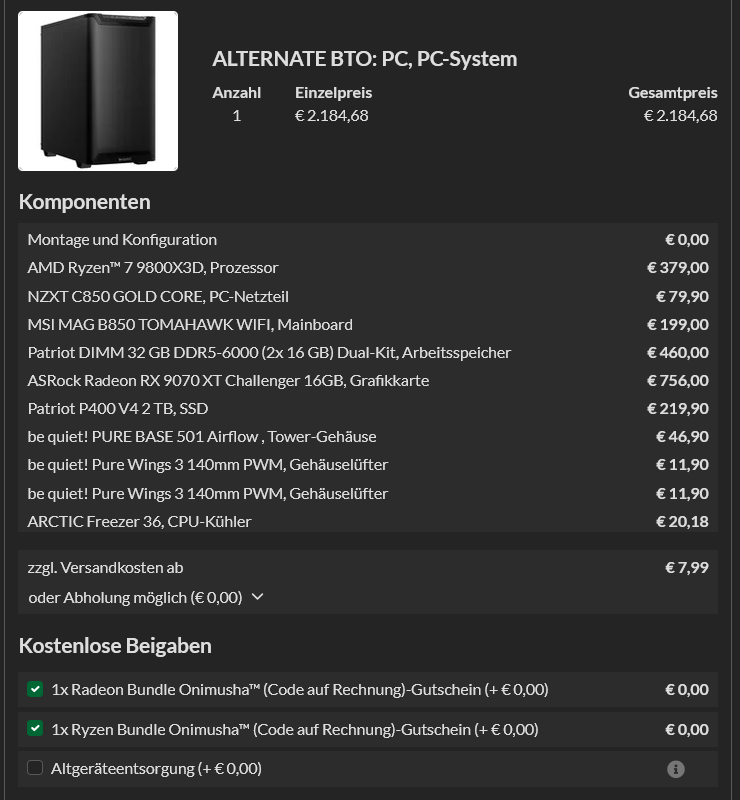This screenshot has height=800, width=740.
Task: Uncheck the Ryzen Bundle Onimusha checkbox
Action: [x=35, y=729]
